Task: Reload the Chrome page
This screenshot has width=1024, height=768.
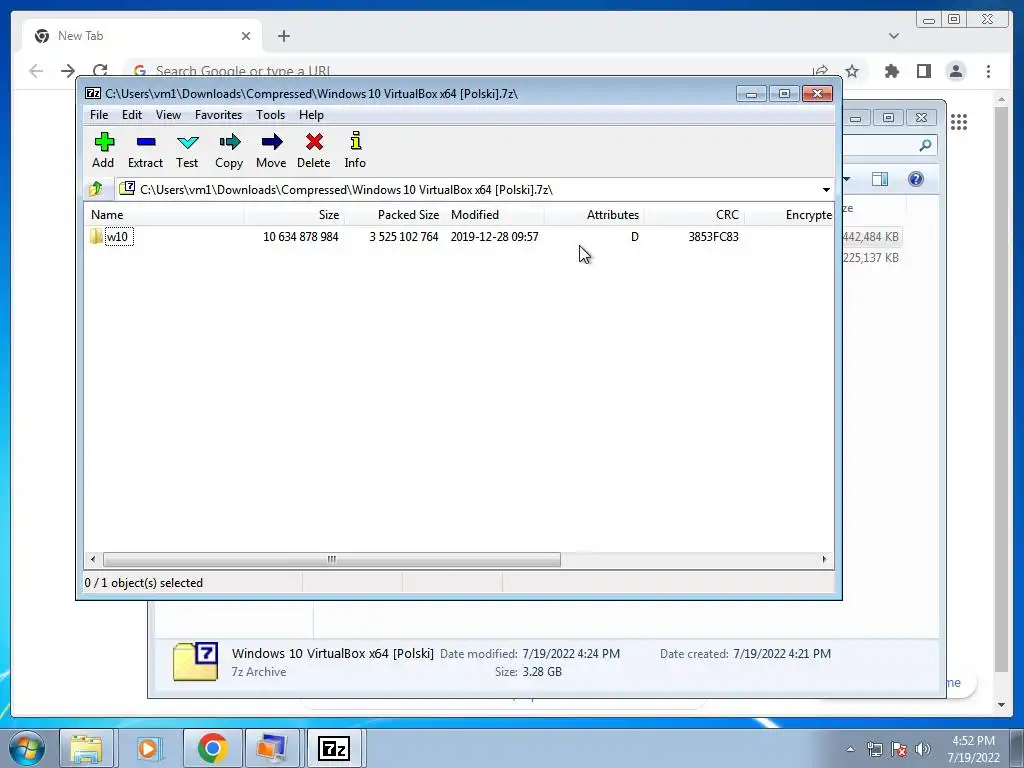Action: [x=100, y=71]
